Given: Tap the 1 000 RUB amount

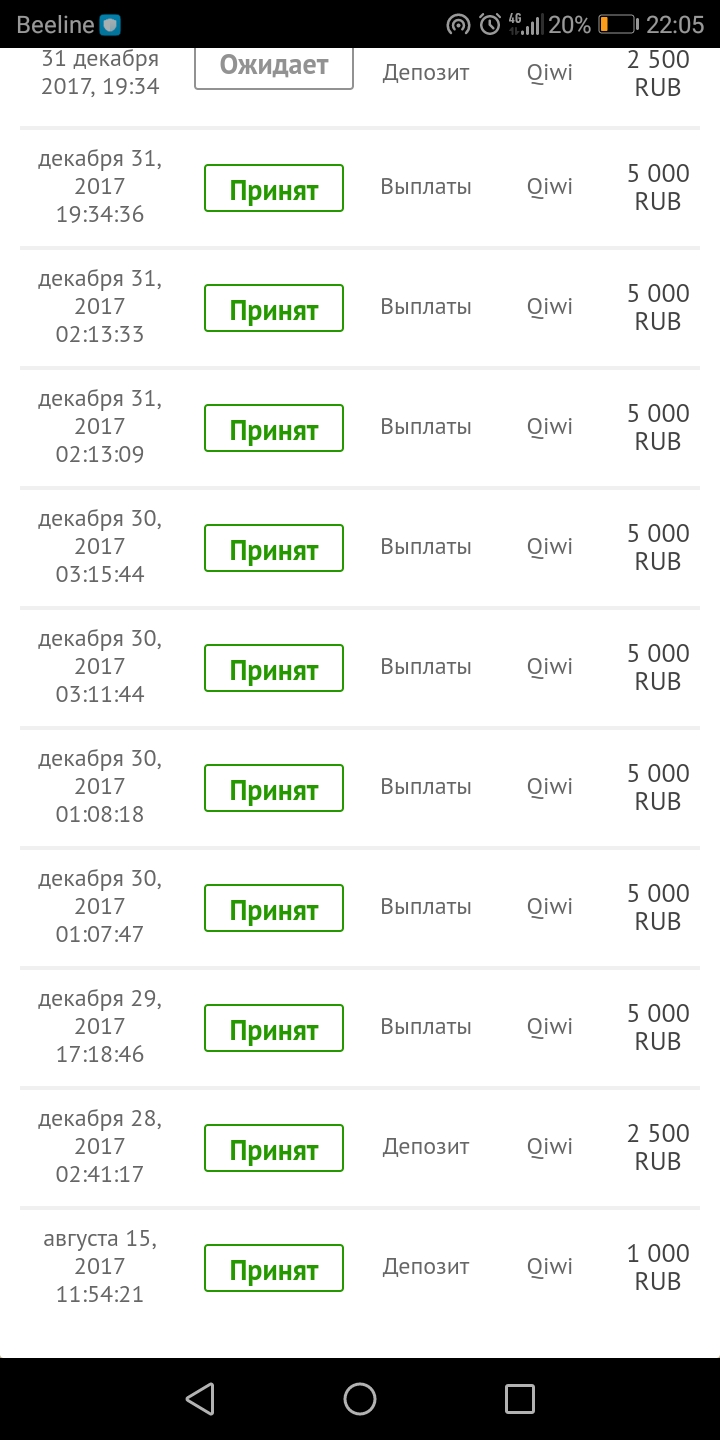Looking at the screenshot, I should [658, 1266].
